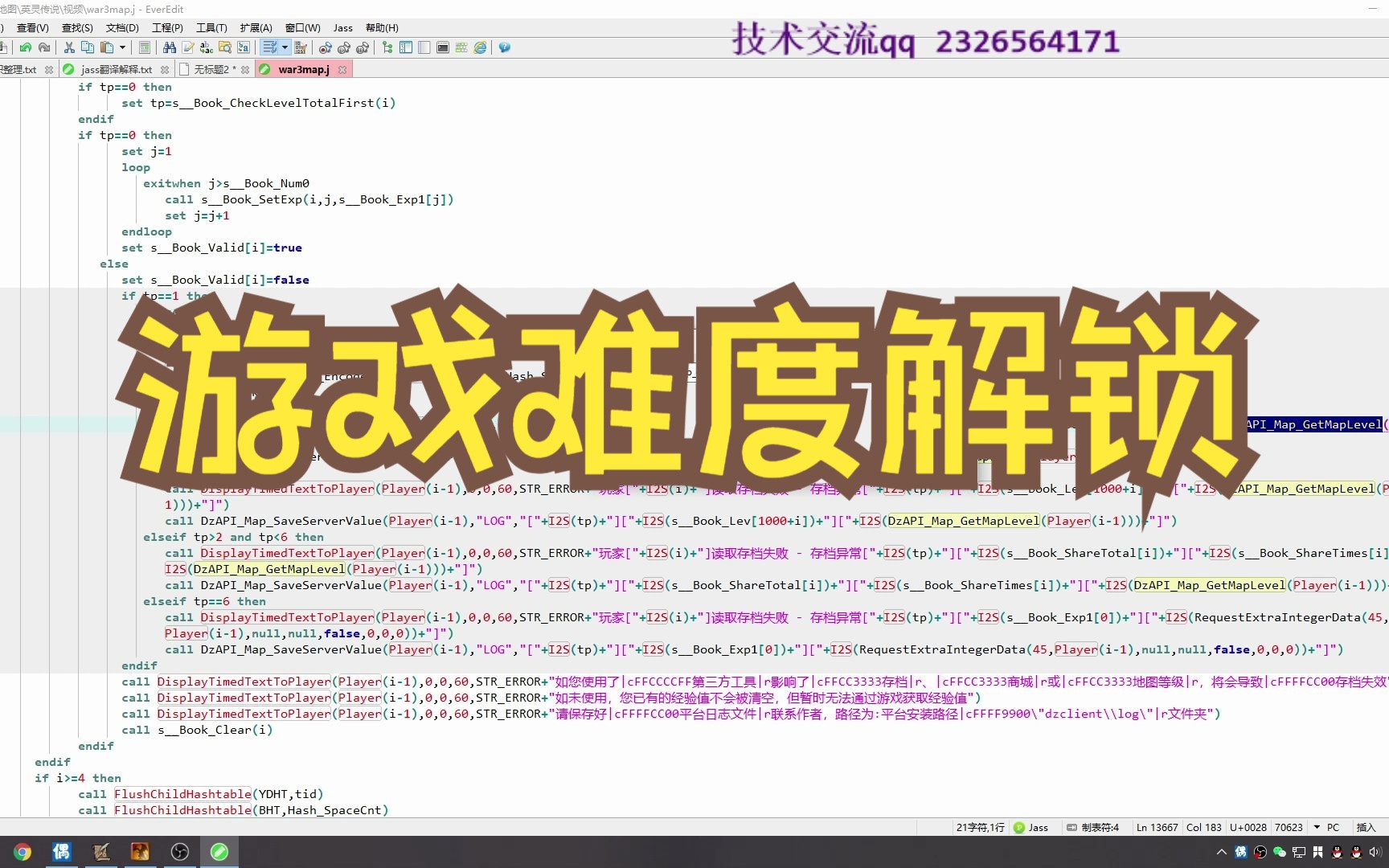Click the Col 183 status bar entry
This screenshot has width=1389, height=868.
pos(1203,827)
